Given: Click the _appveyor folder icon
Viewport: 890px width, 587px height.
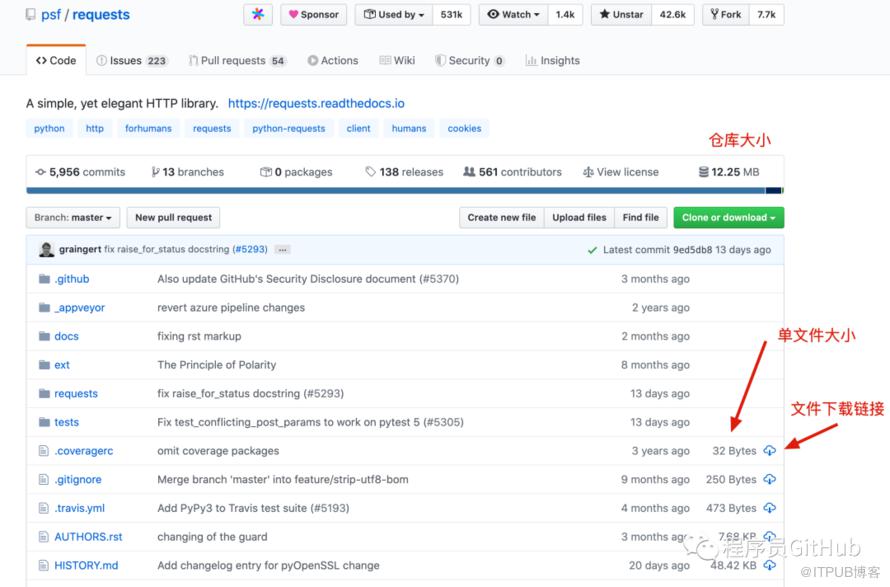Looking at the screenshot, I should (44, 308).
